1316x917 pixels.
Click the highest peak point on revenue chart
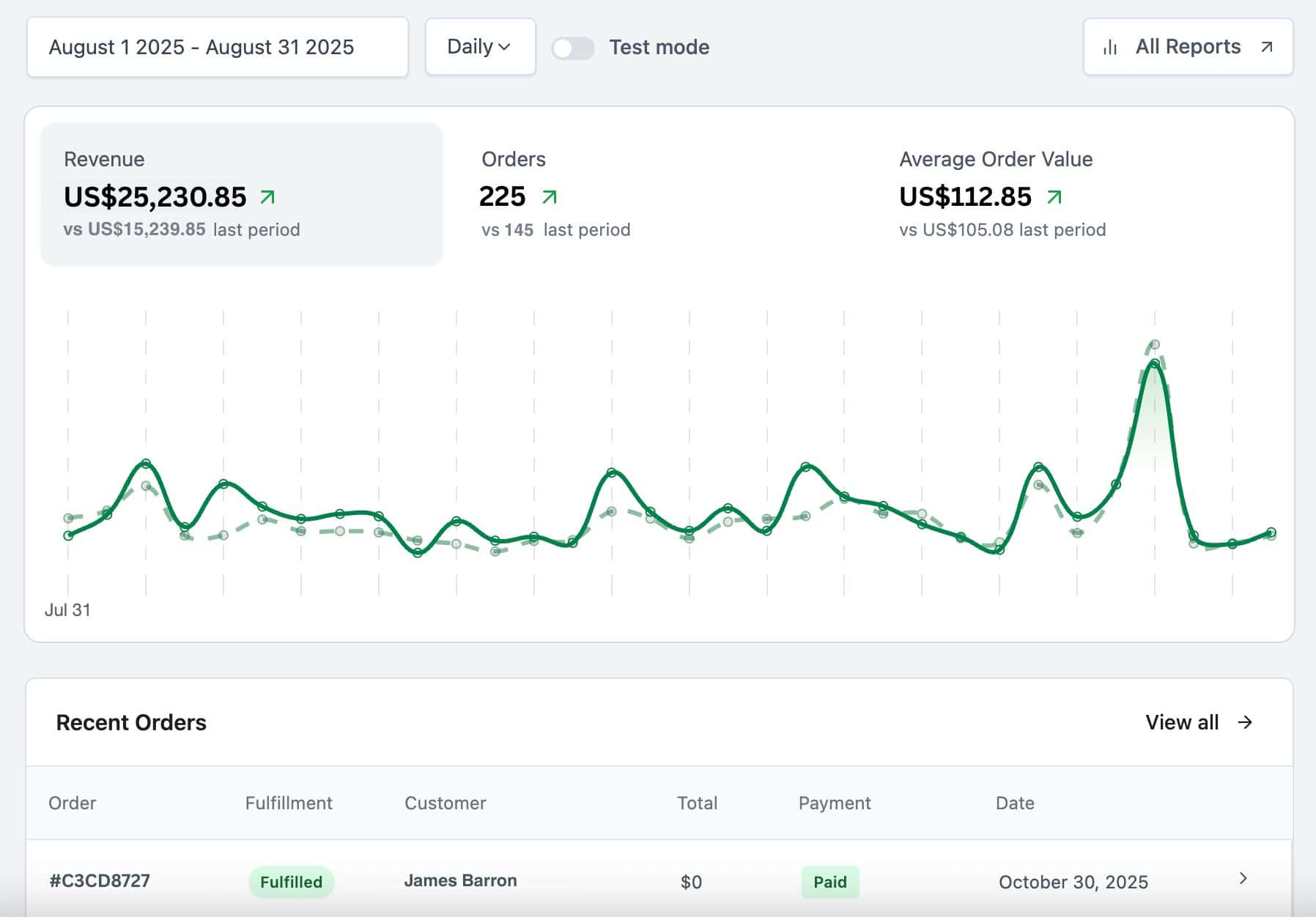click(1155, 363)
